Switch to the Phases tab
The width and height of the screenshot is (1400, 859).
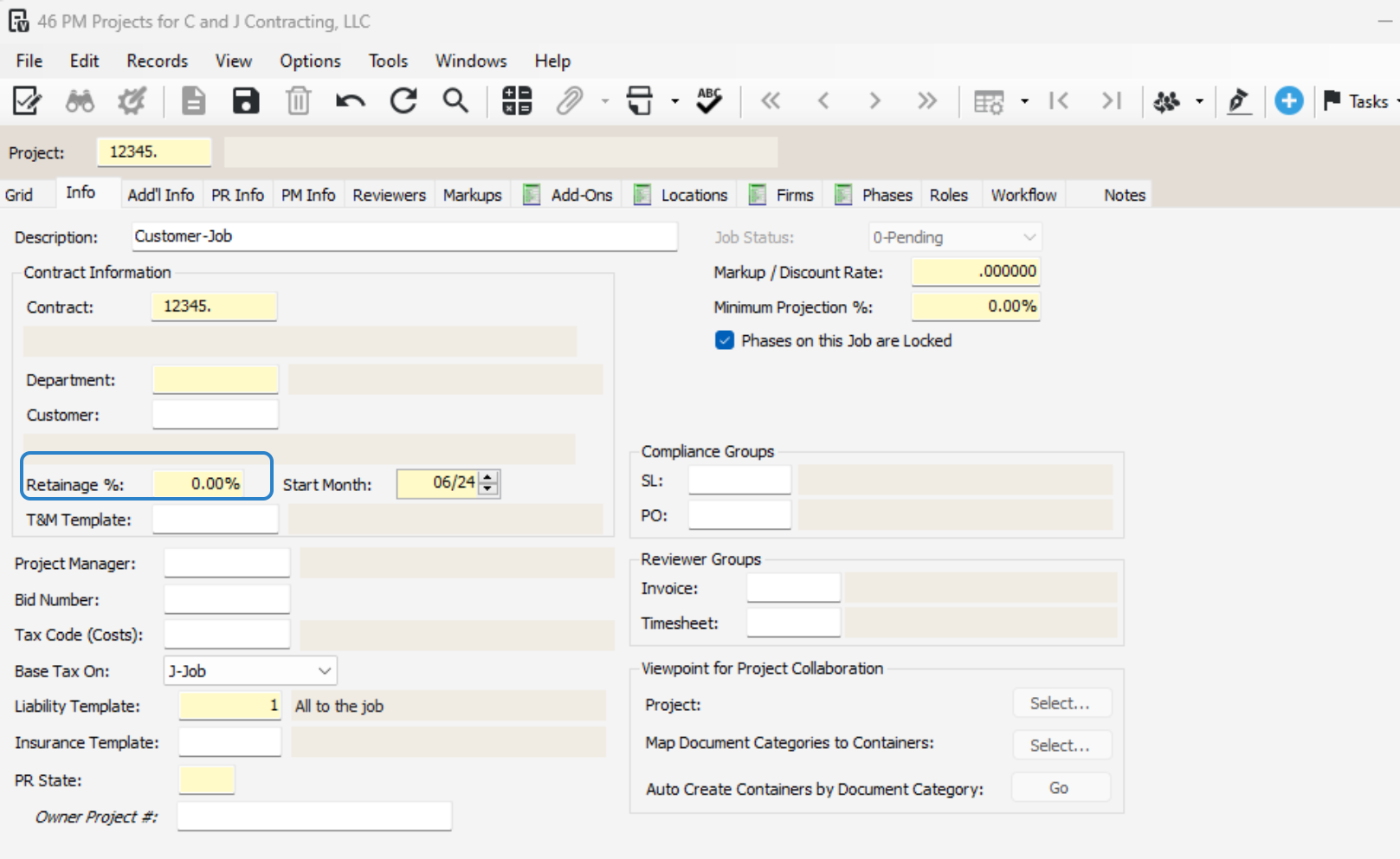874,195
